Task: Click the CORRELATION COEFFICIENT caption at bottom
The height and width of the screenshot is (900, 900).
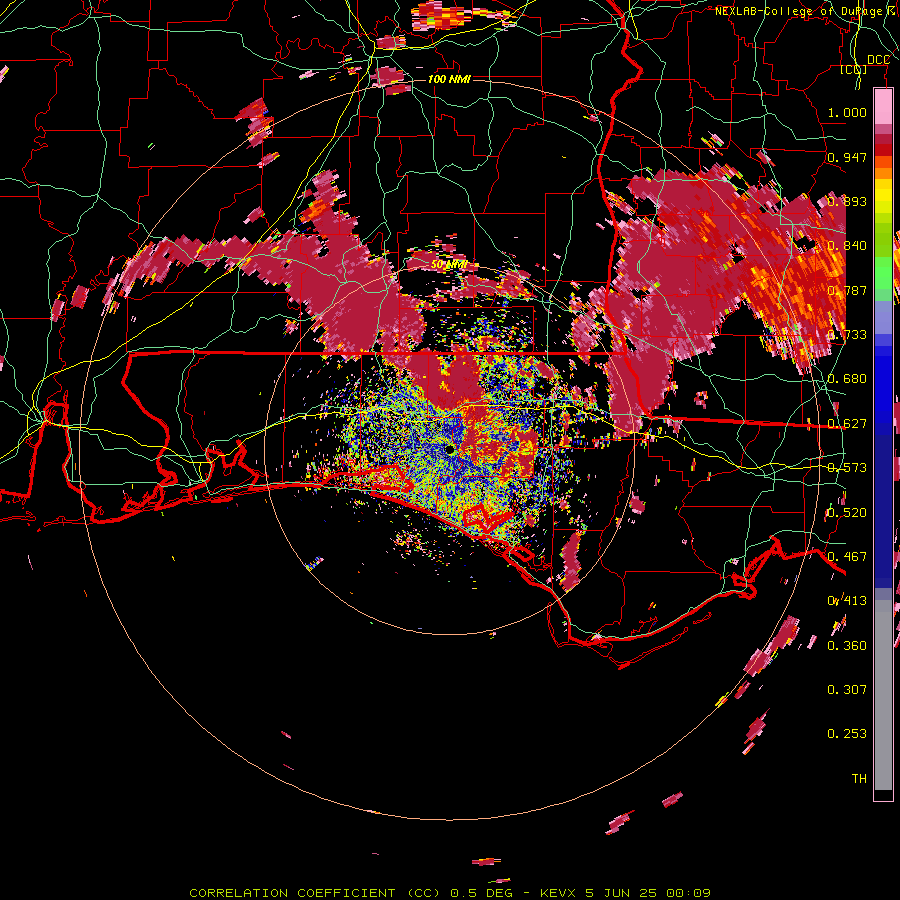Action: 450,893
